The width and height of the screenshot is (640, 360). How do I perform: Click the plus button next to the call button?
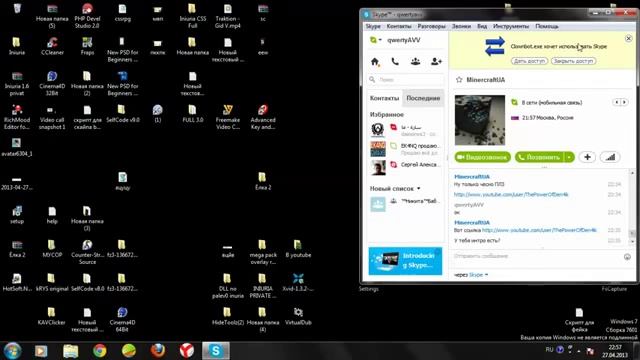click(587, 157)
